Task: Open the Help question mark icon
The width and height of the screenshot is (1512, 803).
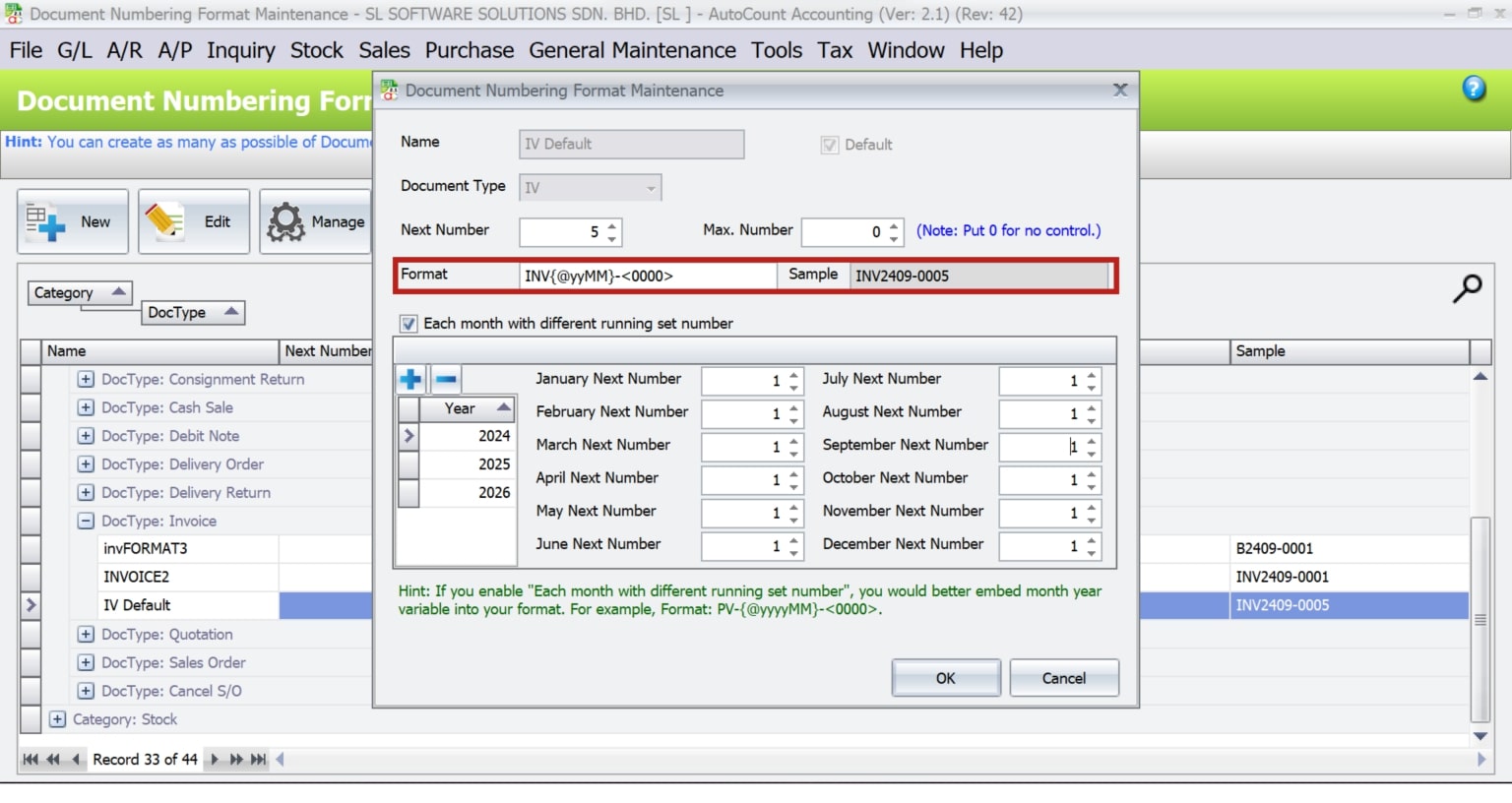Action: [x=1474, y=88]
